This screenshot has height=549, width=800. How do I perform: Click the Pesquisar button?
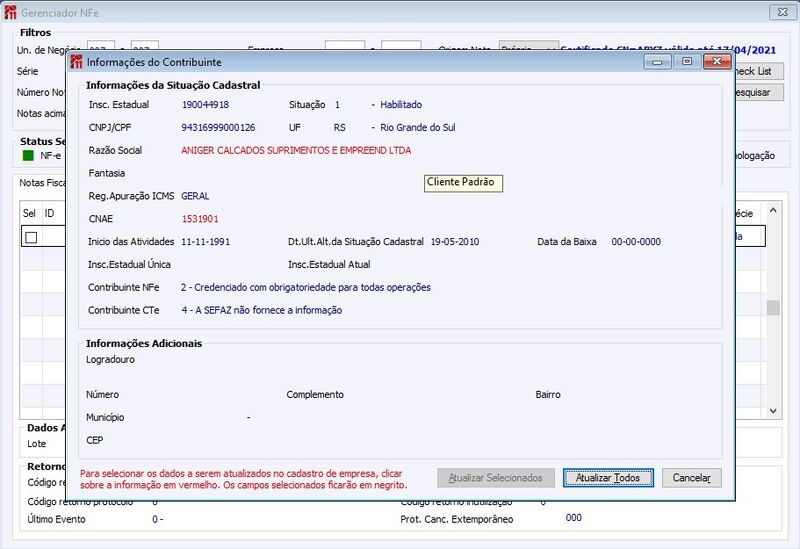pyautogui.click(x=758, y=92)
